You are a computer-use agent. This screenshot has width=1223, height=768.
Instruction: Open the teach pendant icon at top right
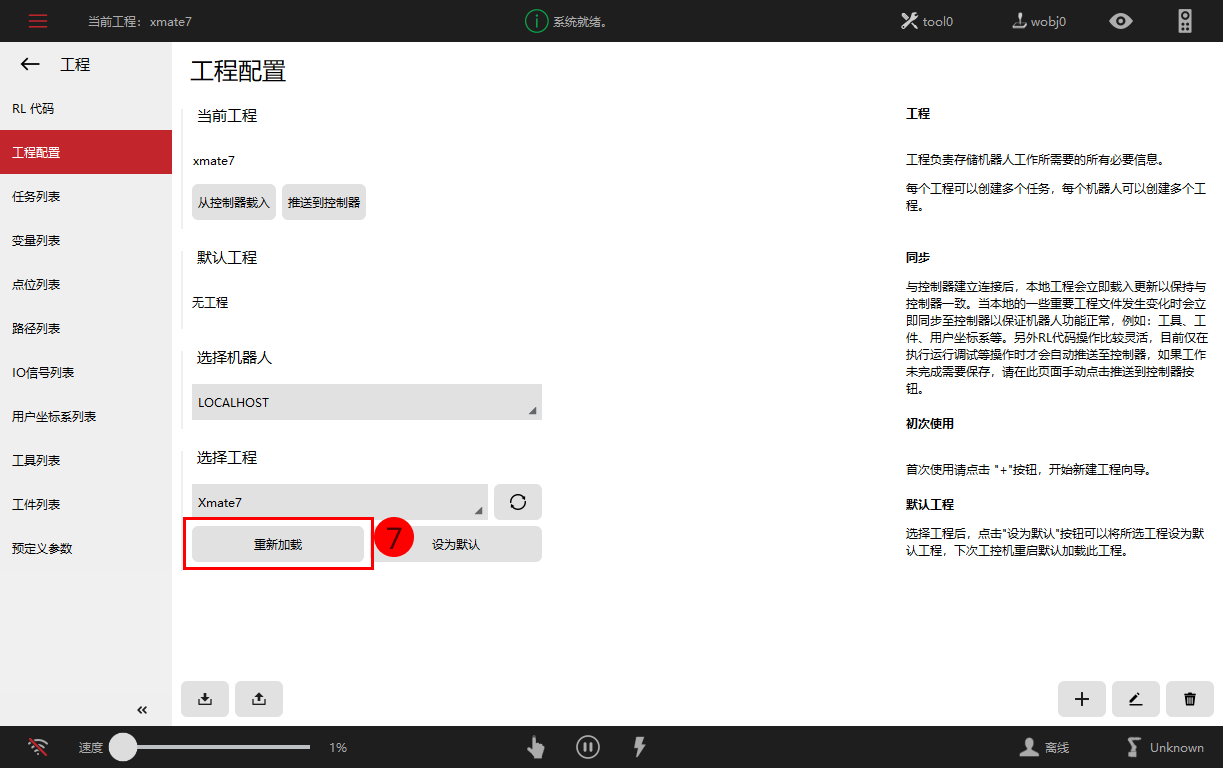coord(1184,20)
